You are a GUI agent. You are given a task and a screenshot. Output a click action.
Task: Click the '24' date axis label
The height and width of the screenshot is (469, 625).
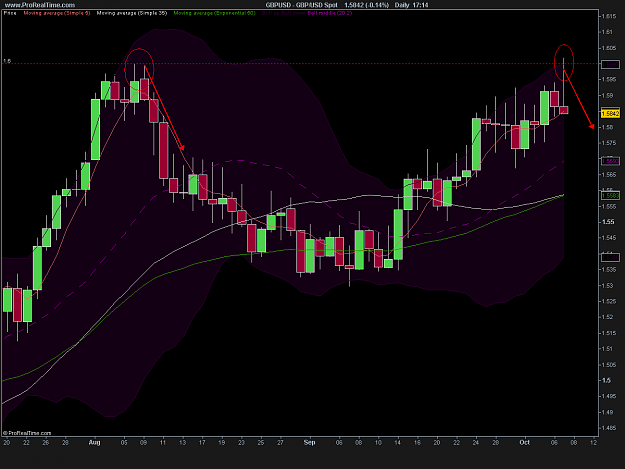(x=476, y=442)
